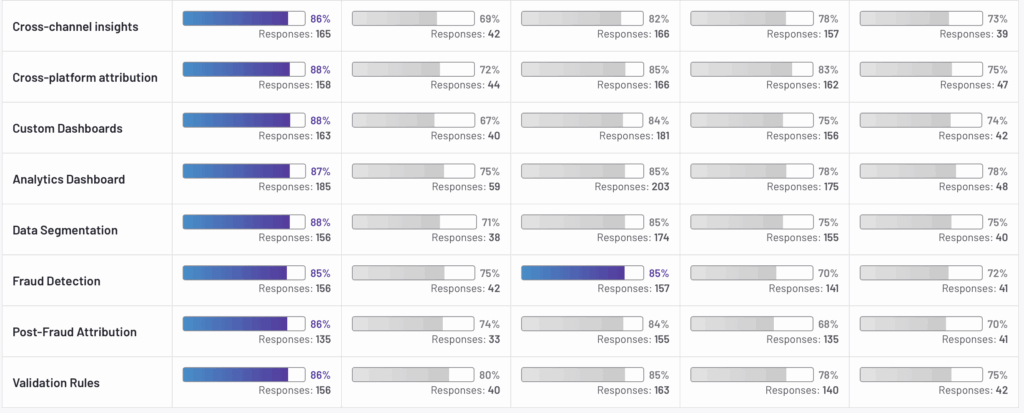
Task: Click the 71% bar in Data Segmentation row
Action: point(412,222)
